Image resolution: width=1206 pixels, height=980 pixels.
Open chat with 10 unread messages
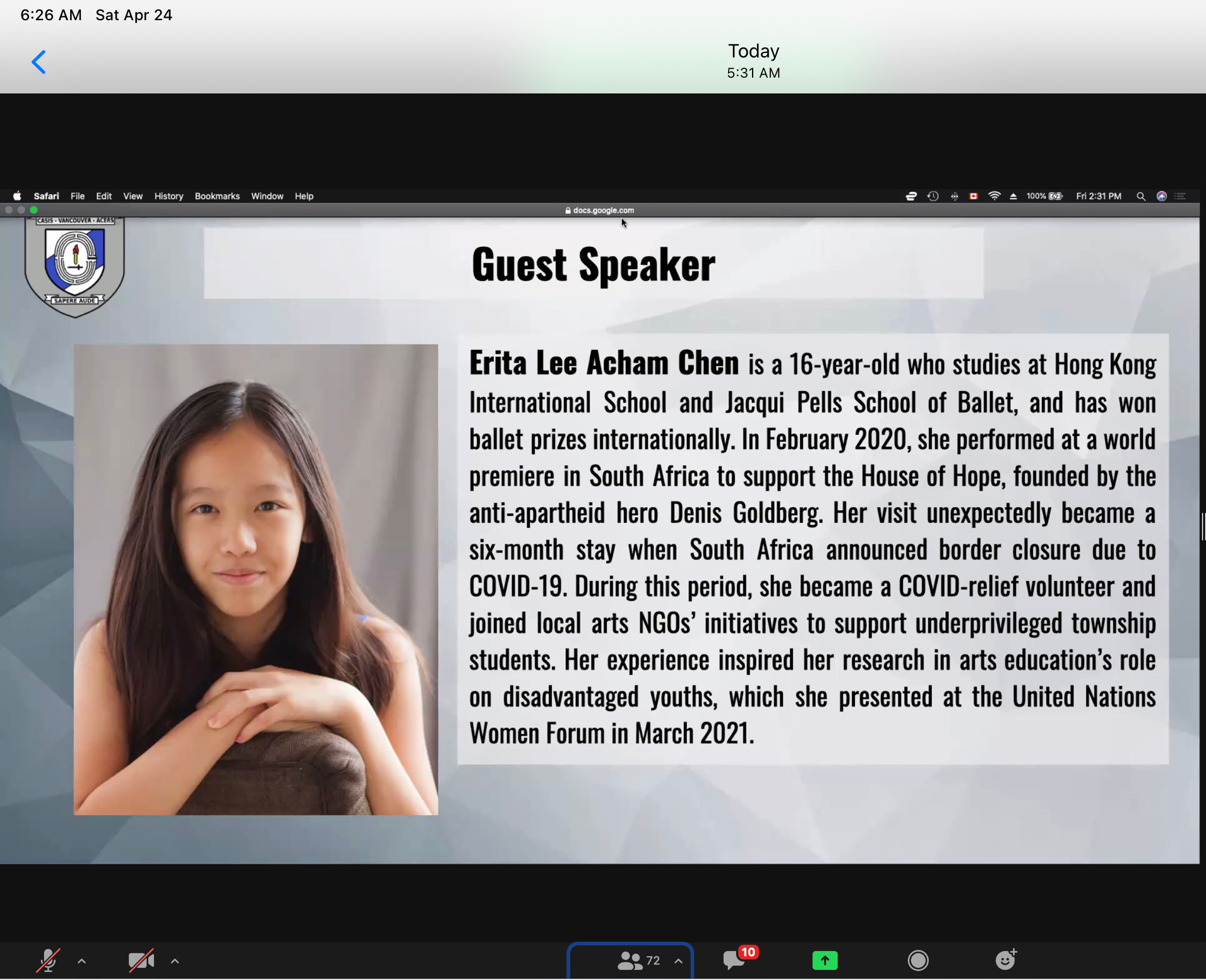point(739,959)
